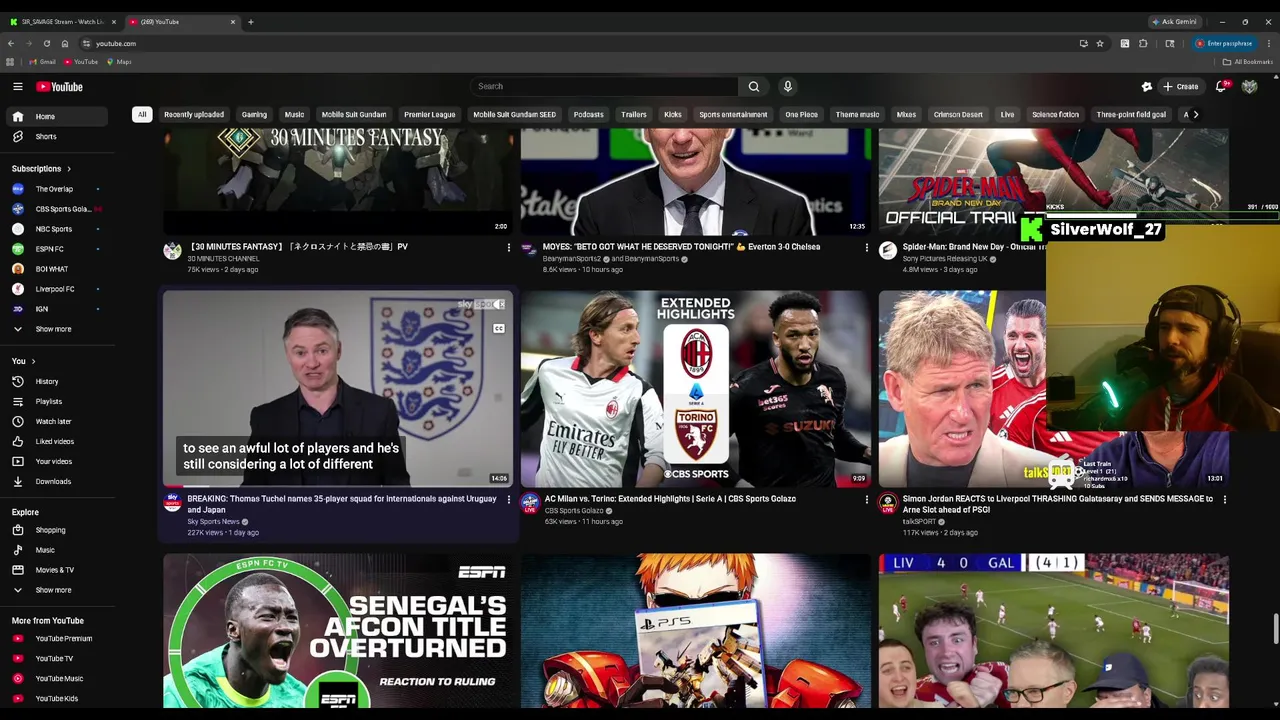
Task: Open Shopping under Explore
Action: point(58,530)
